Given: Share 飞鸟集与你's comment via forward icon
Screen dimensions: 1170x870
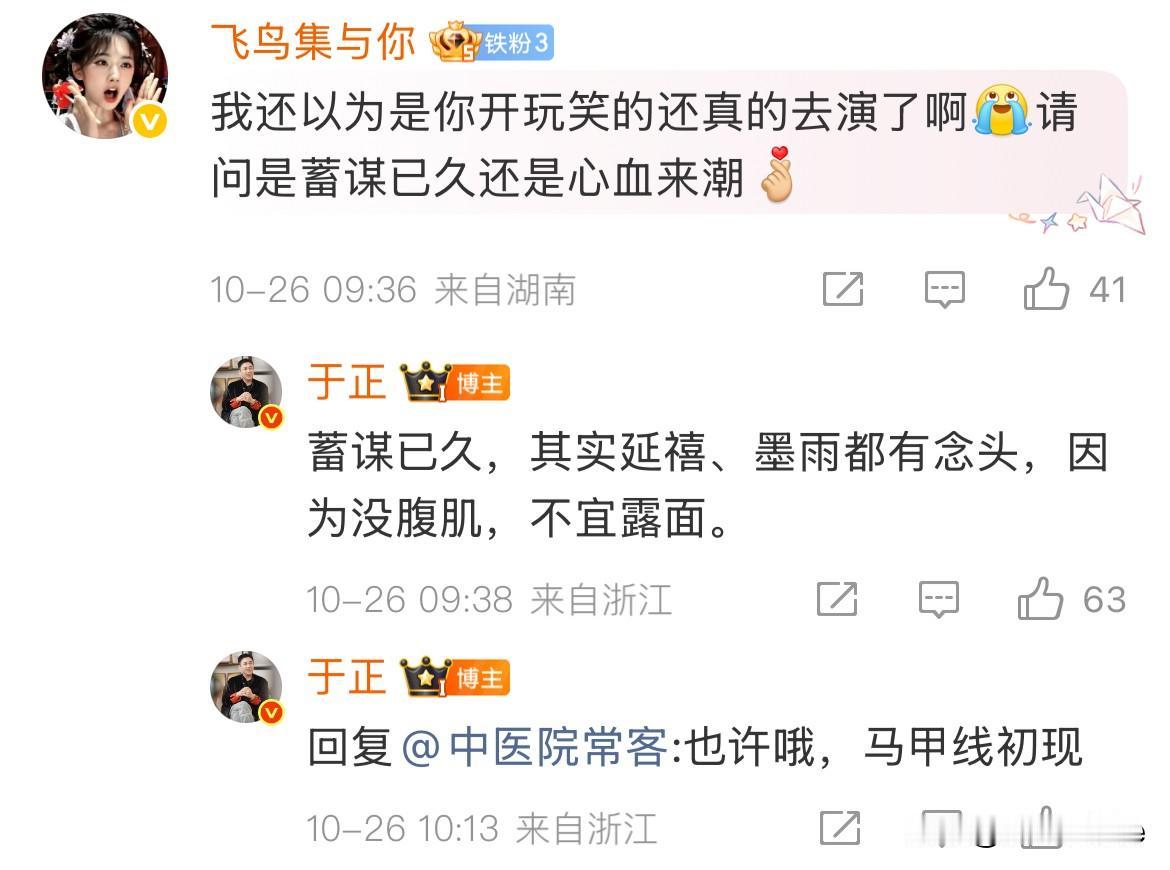Looking at the screenshot, I should [x=843, y=290].
